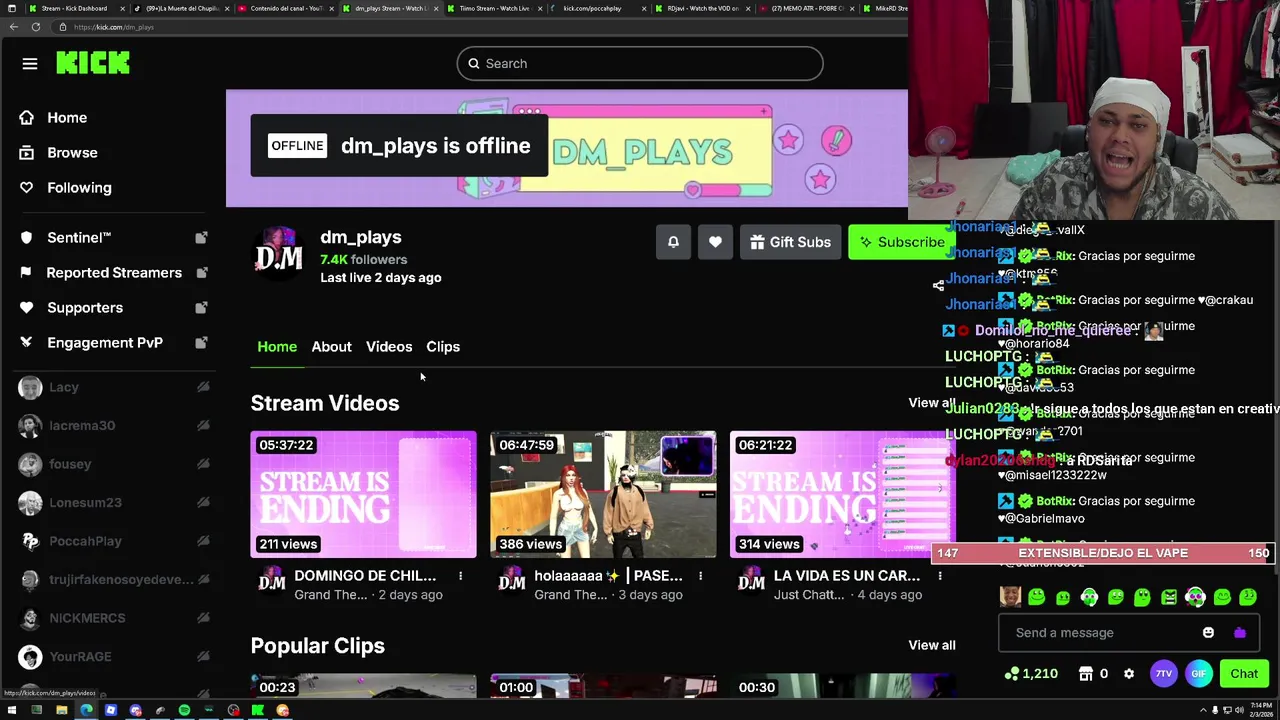Image resolution: width=1280 pixels, height=720 pixels.
Task: Select the first streamer-face emote
Action: (x=1010, y=597)
